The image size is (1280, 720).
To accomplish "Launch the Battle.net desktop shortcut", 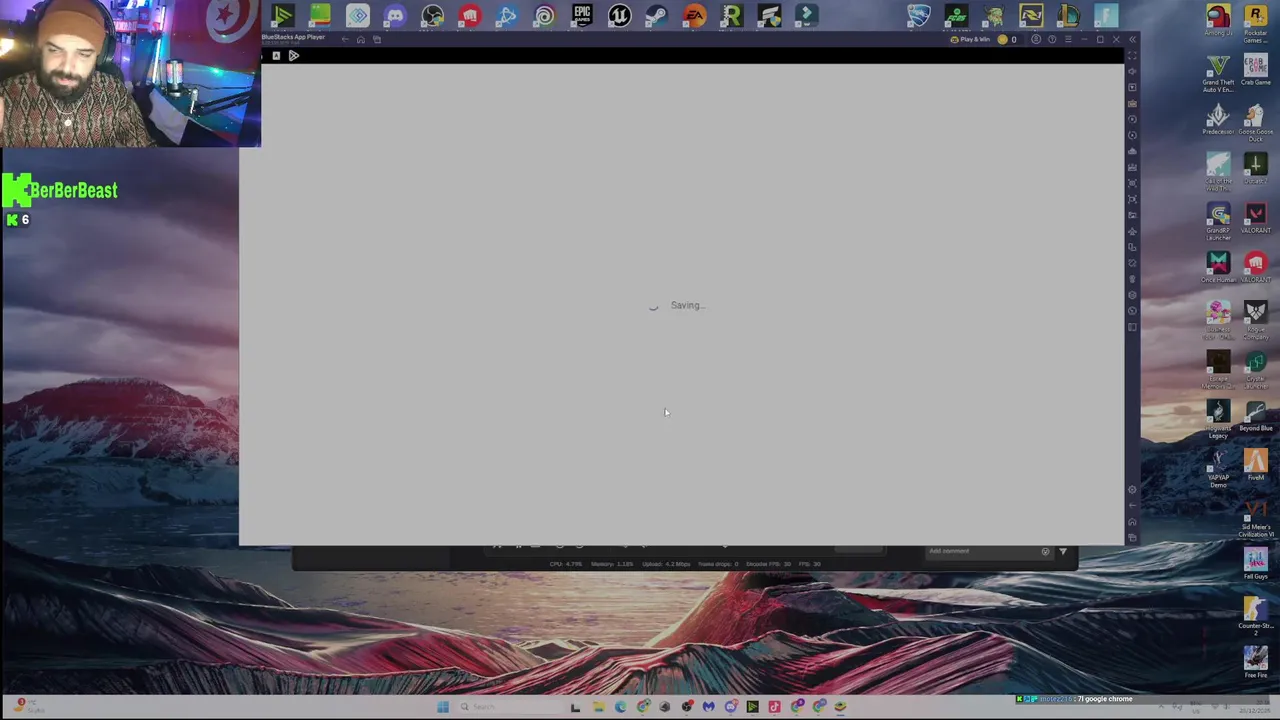I will coord(507,16).
